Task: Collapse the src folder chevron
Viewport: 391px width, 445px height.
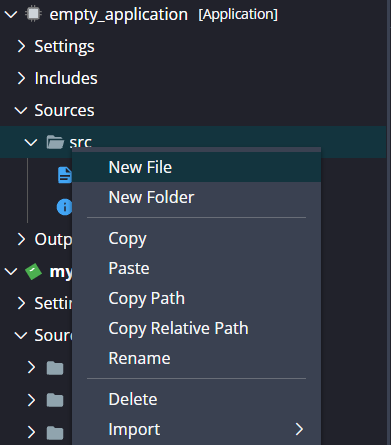Action: pyautogui.click(x=31, y=142)
